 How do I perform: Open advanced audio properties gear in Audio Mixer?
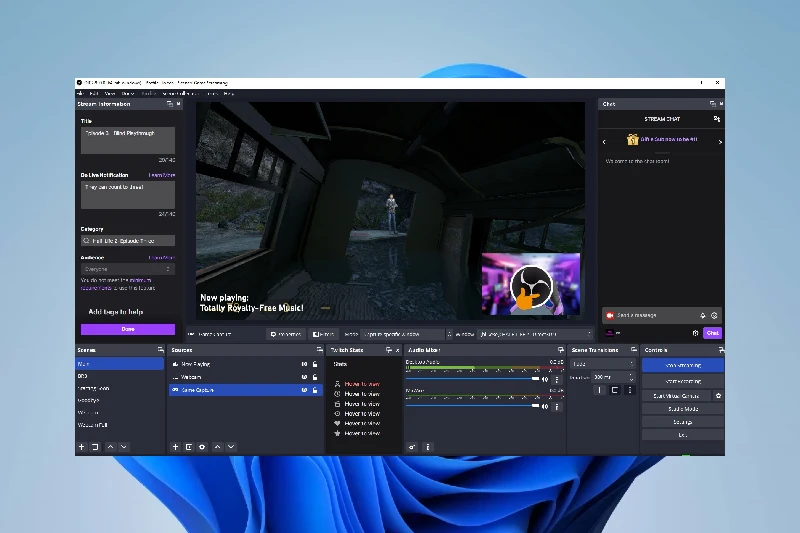412,447
